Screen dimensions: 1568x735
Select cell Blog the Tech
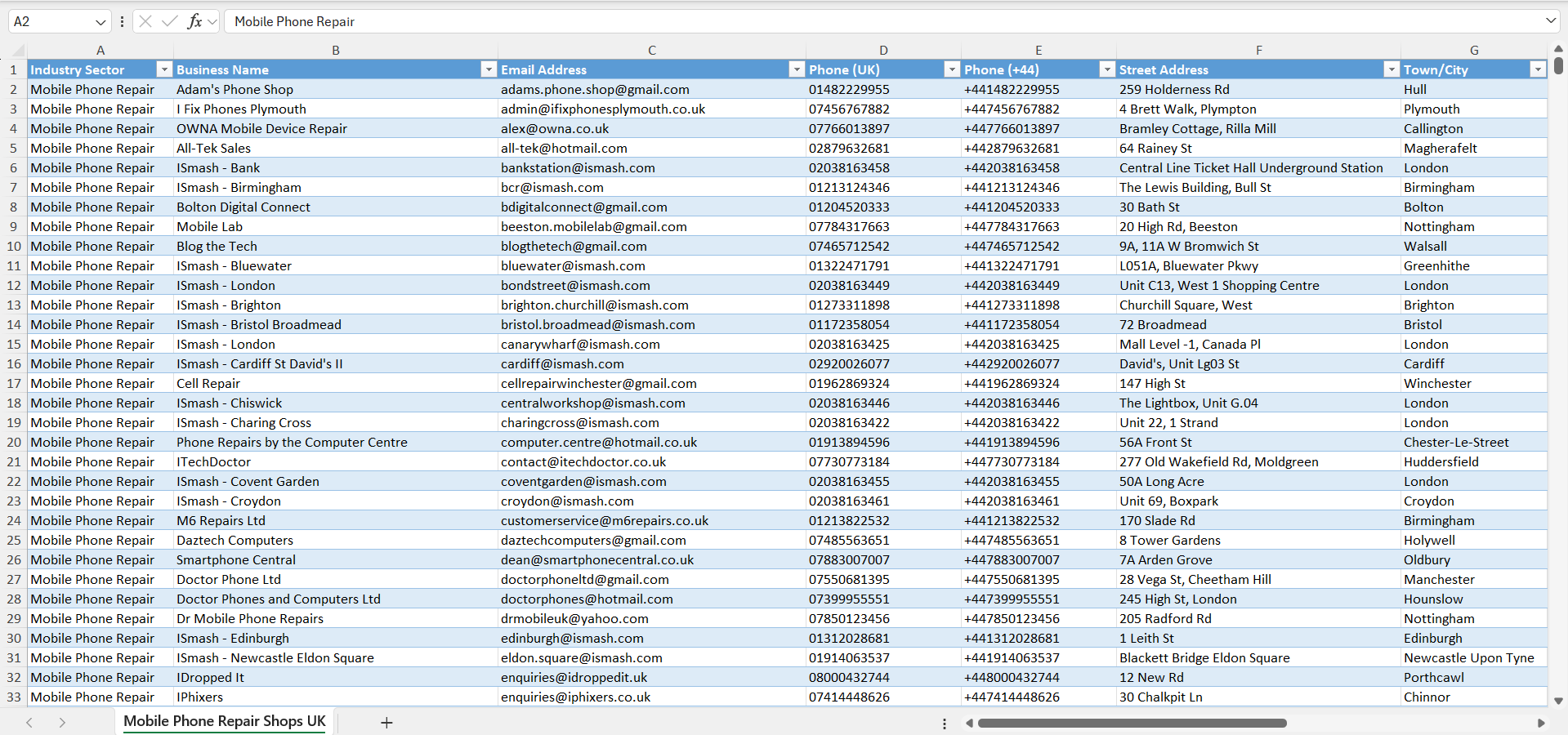coord(336,246)
